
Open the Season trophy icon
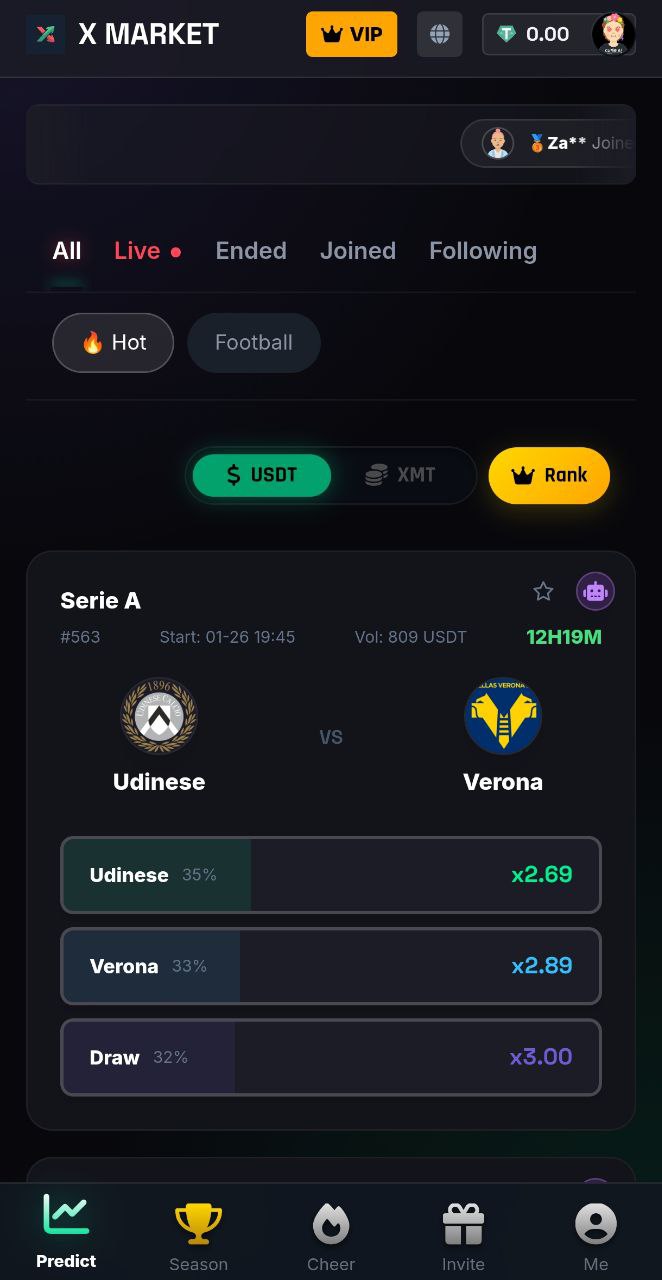198,1218
